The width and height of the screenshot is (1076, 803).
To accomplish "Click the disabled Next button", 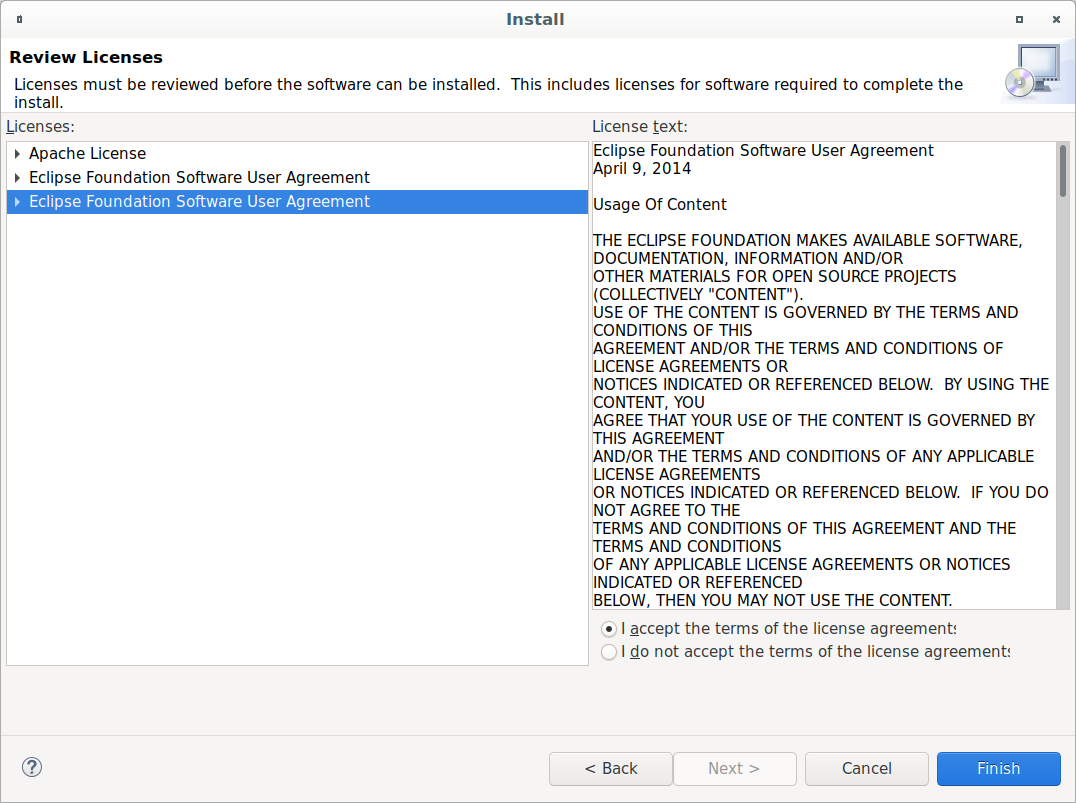I will 734,768.
